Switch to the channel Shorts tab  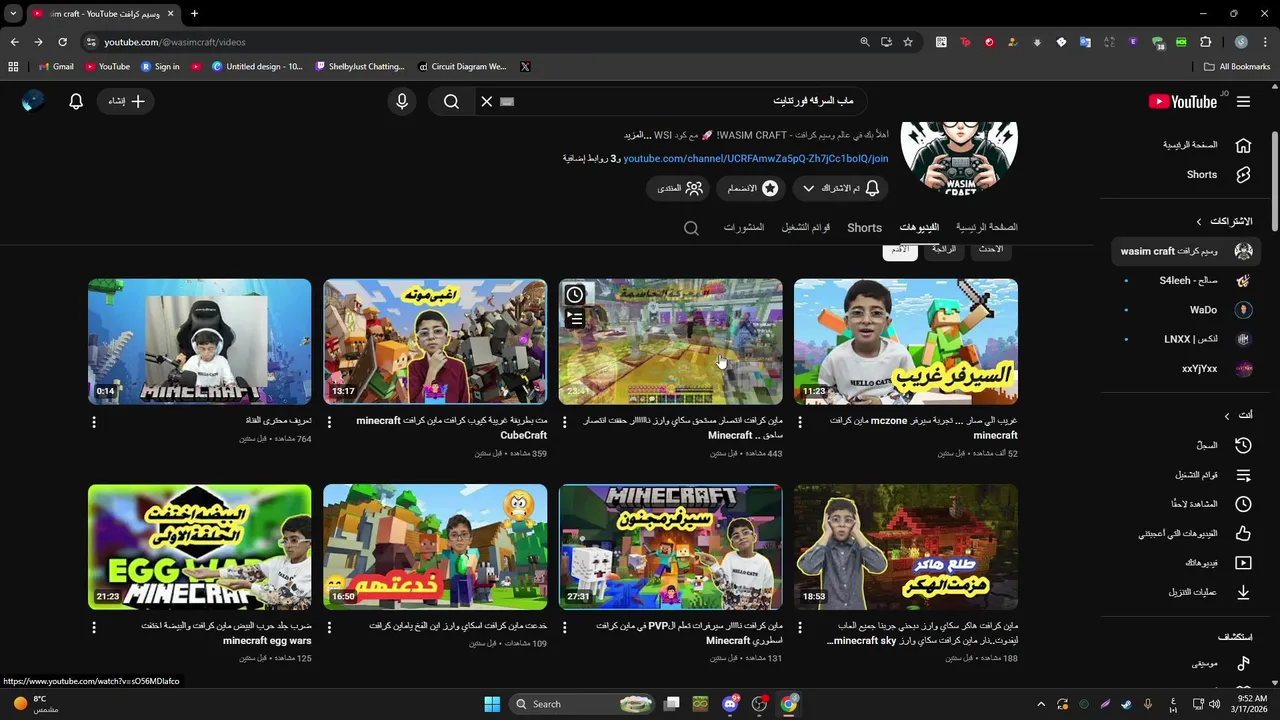(864, 228)
